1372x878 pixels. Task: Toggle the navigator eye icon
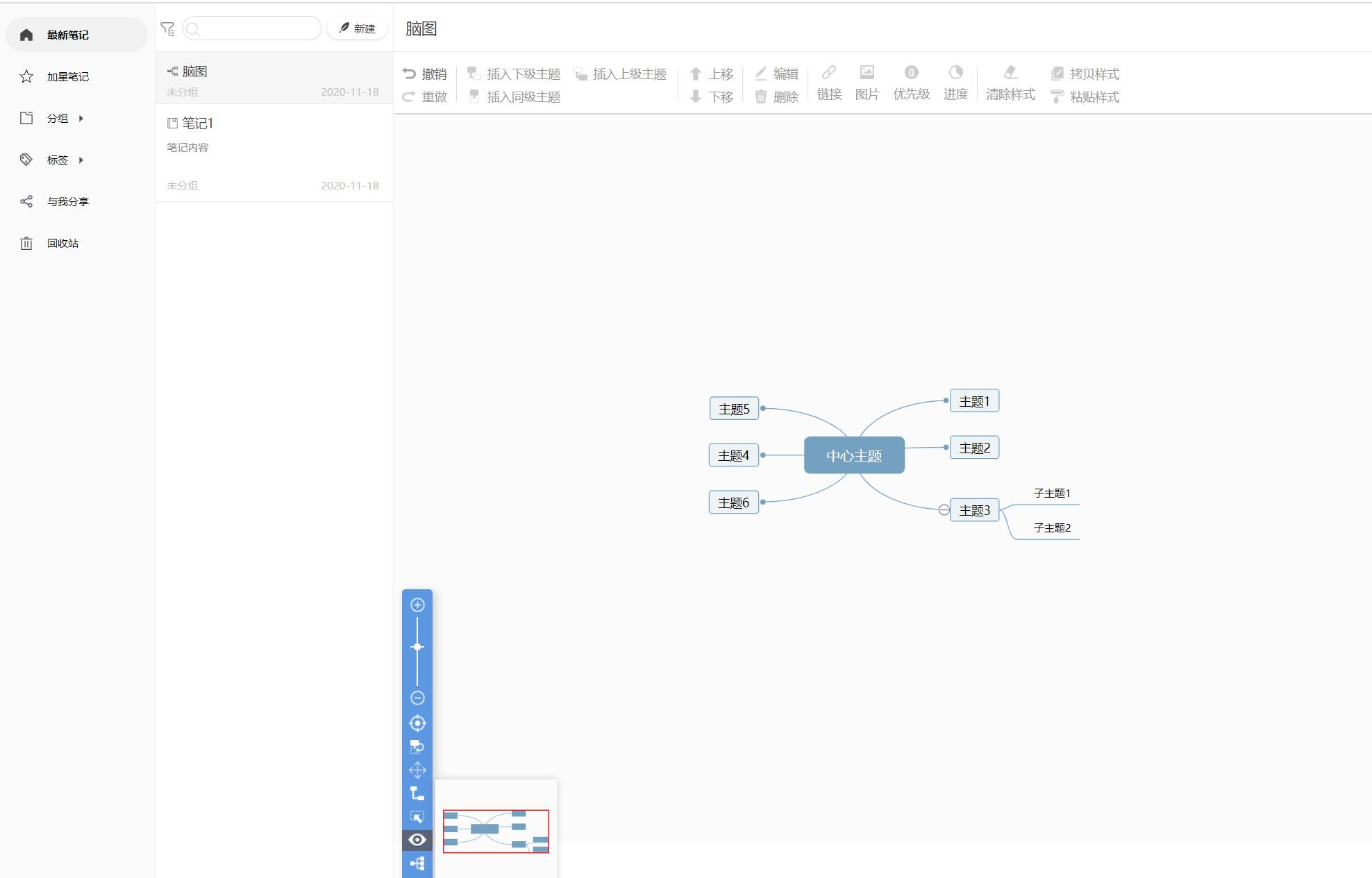tap(417, 840)
